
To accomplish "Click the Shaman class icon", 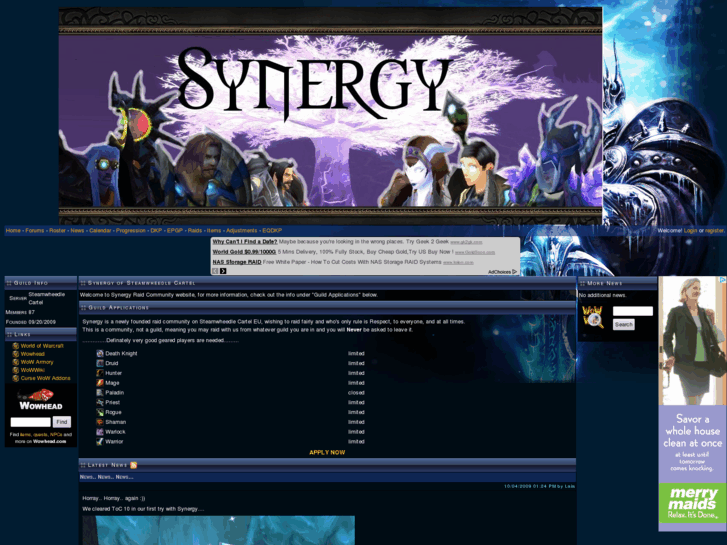I will [100, 422].
